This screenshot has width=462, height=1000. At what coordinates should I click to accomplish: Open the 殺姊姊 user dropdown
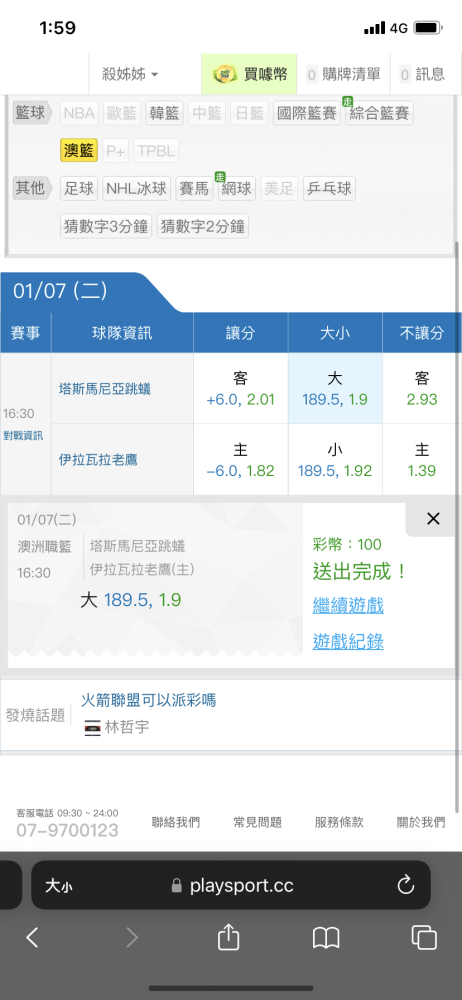(x=130, y=74)
